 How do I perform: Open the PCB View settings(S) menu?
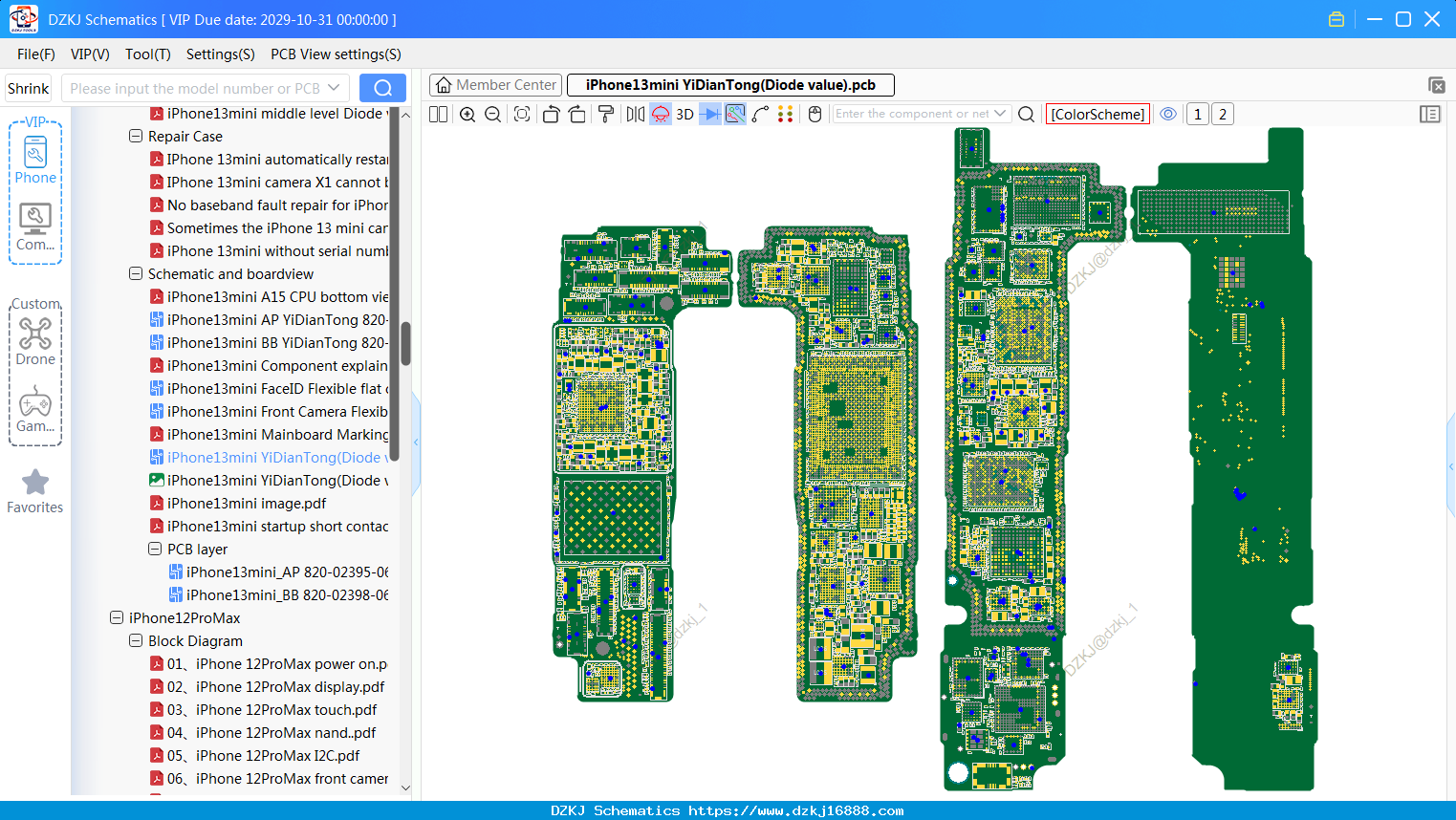pyautogui.click(x=336, y=54)
